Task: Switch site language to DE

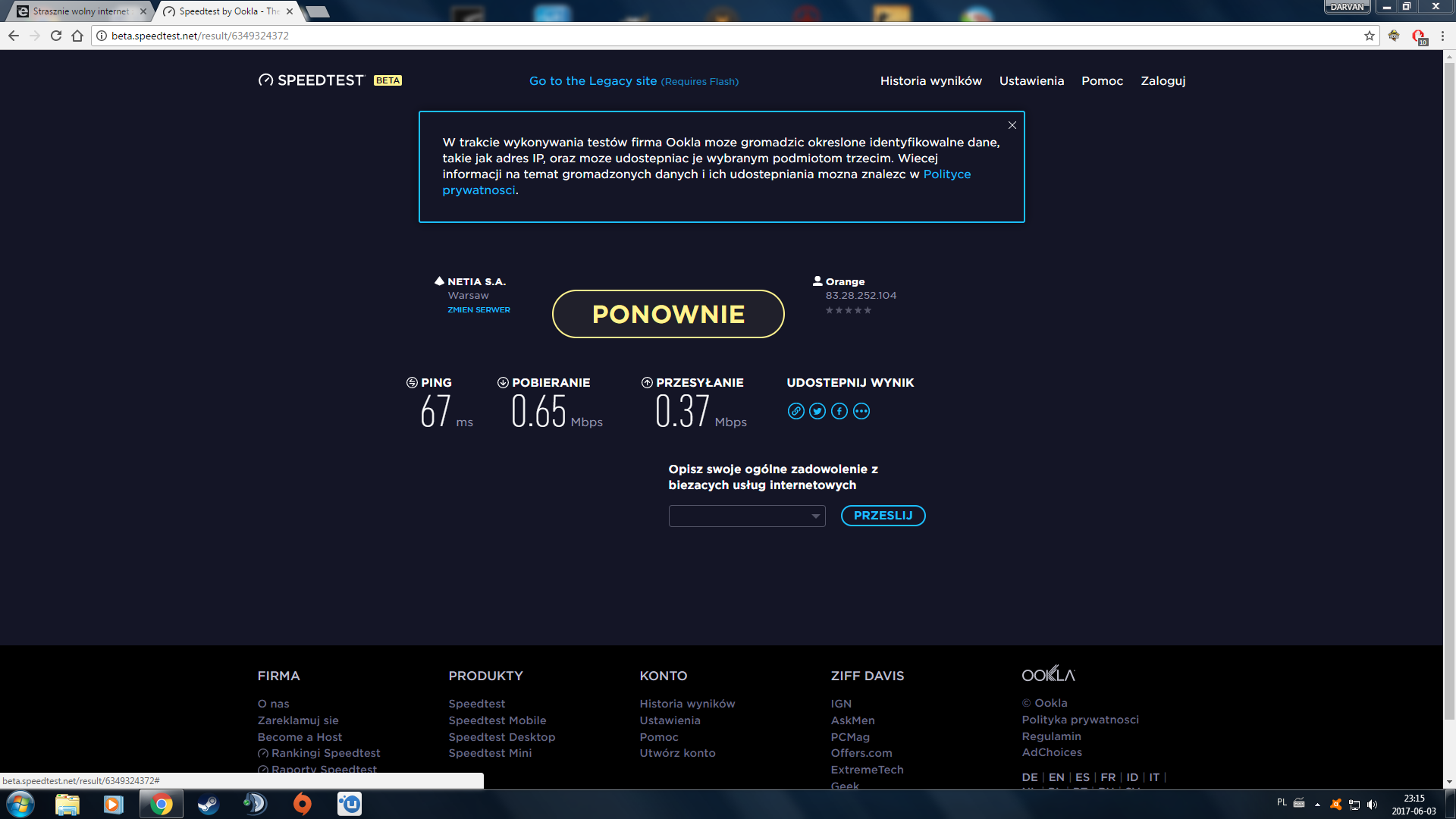Action: [x=1030, y=777]
